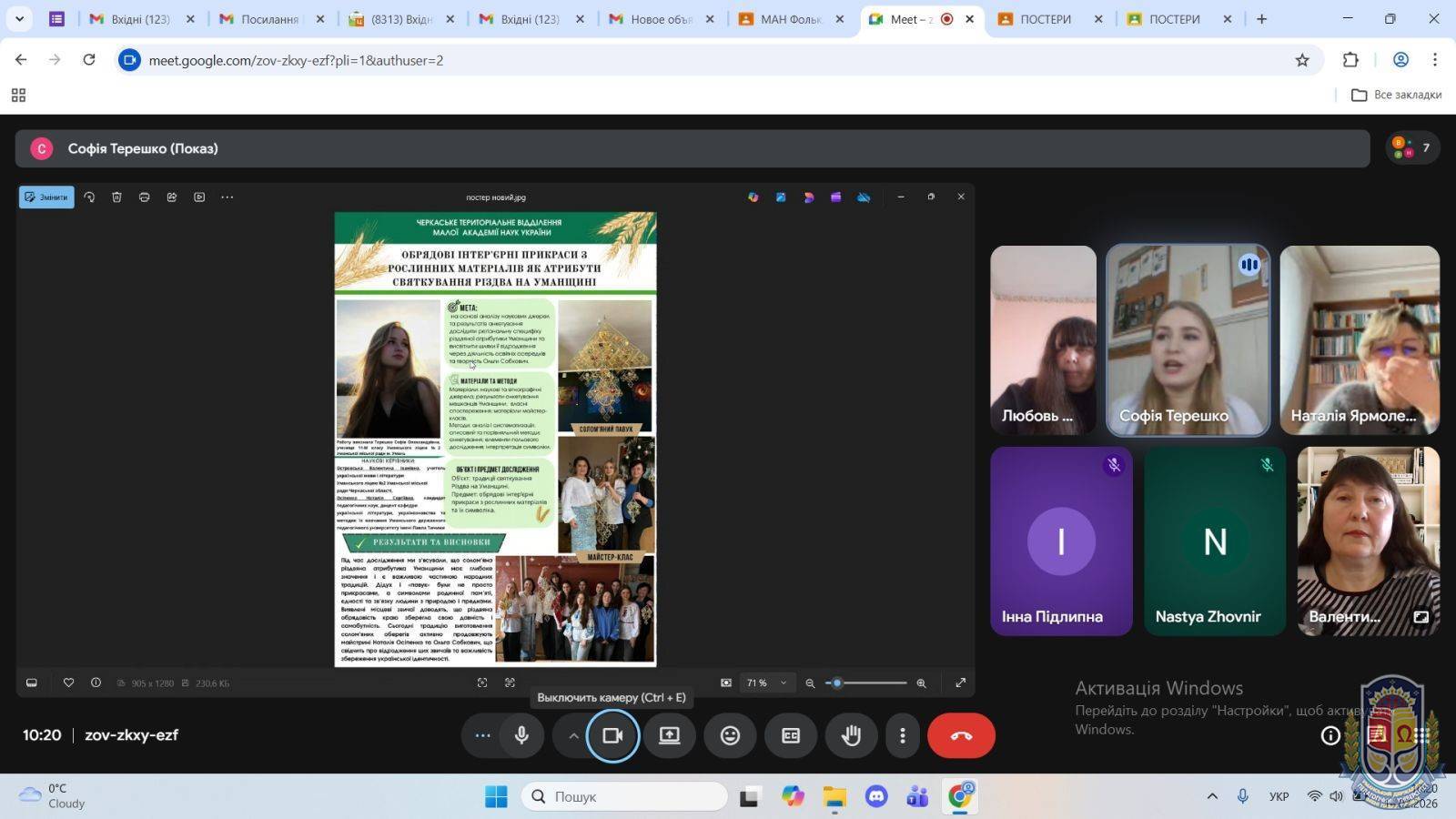Open the meeting info icon
The height and width of the screenshot is (819, 1456).
(x=1330, y=735)
